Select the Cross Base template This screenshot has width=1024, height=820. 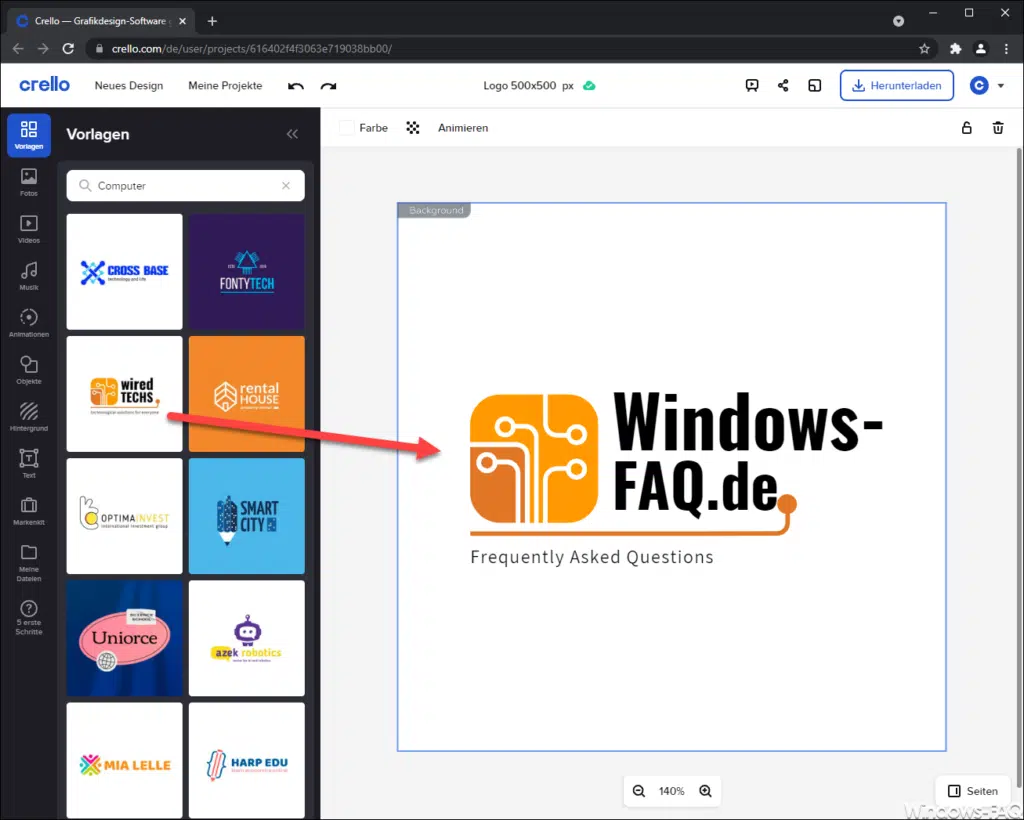[125, 272]
